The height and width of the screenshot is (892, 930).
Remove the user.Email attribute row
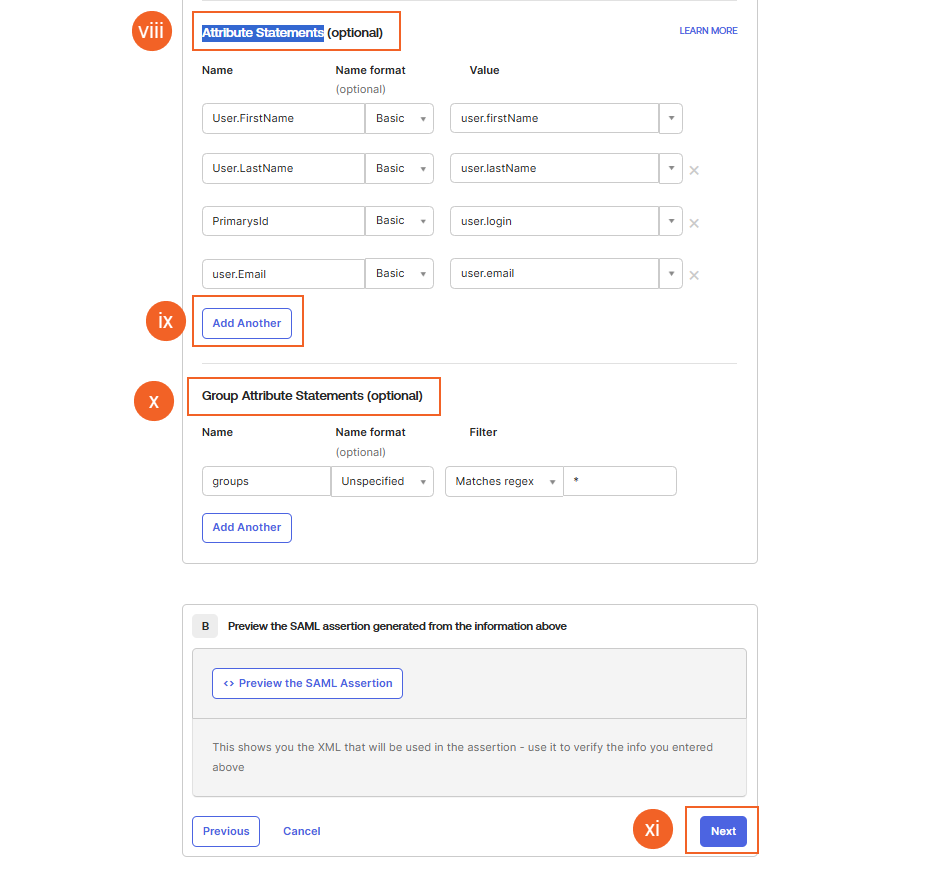point(694,275)
